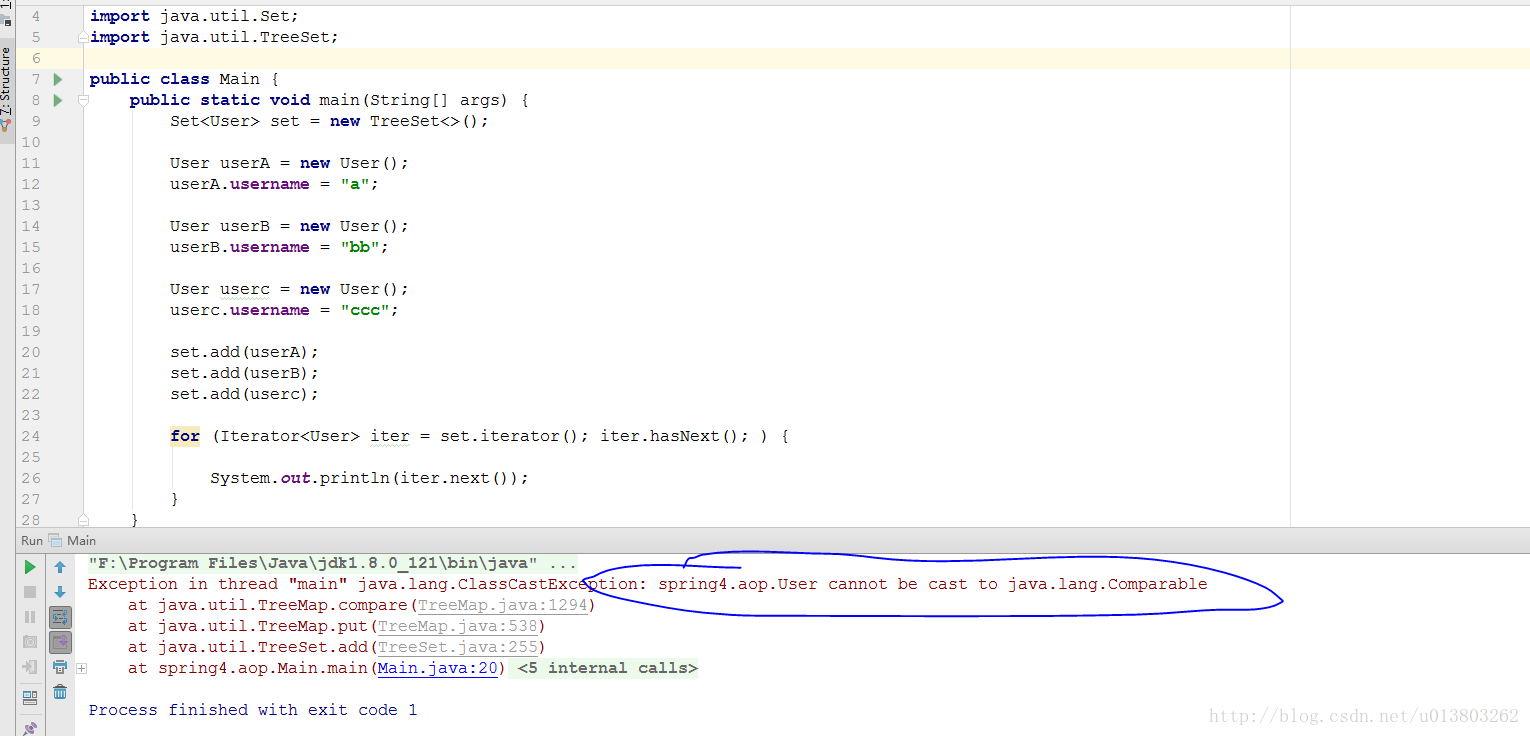
Task: Click 'String[] args' in main method signature
Action: pos(434,100)
